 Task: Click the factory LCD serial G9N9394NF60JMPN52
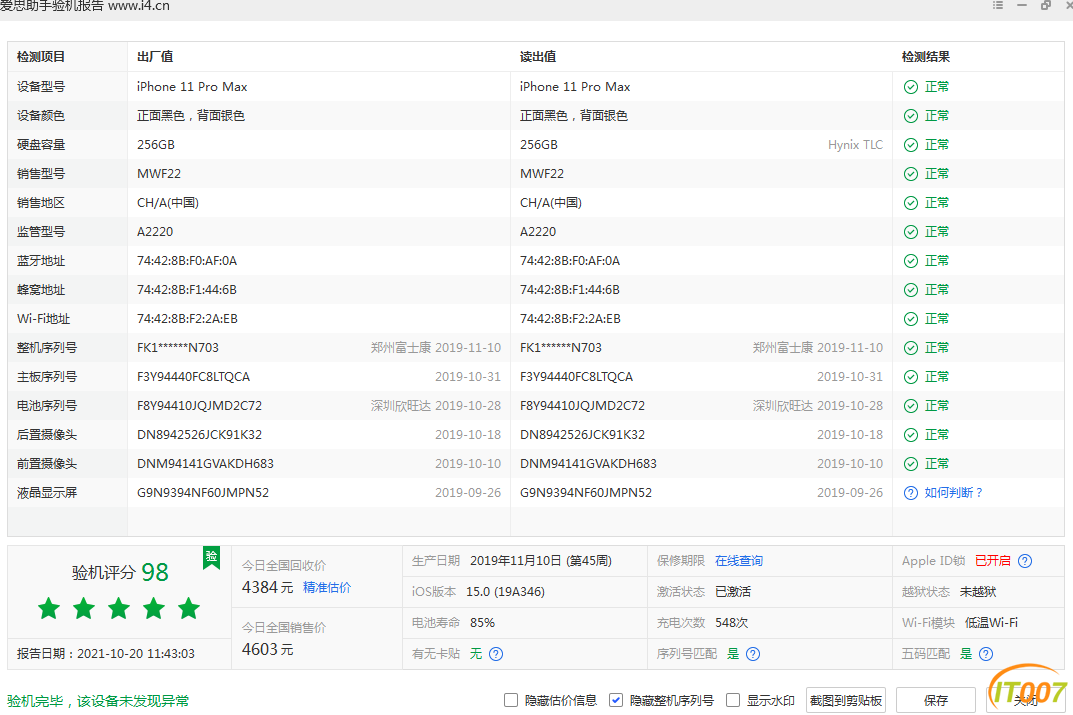coord(203,493)
